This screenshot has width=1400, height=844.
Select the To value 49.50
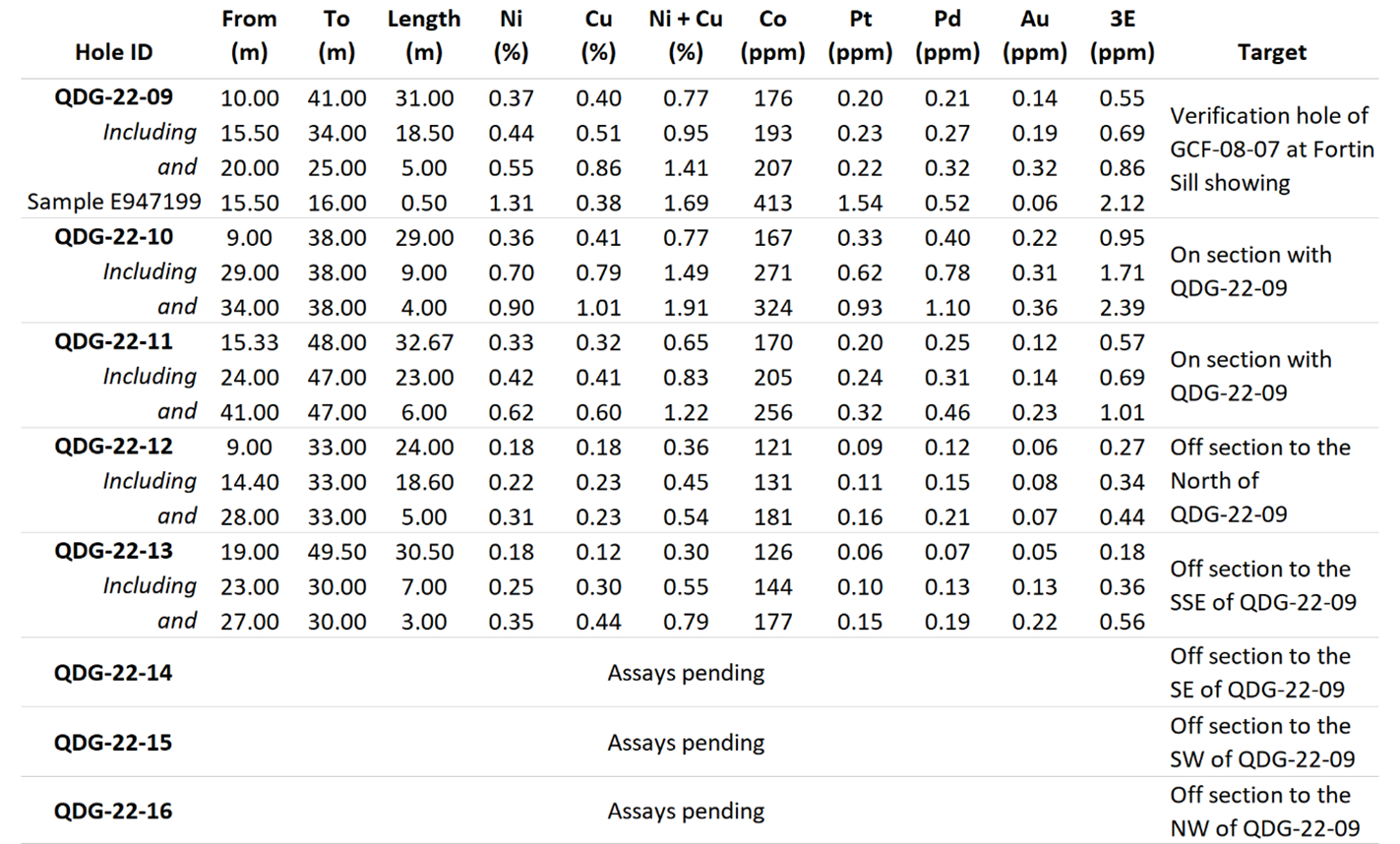(336, 552)
